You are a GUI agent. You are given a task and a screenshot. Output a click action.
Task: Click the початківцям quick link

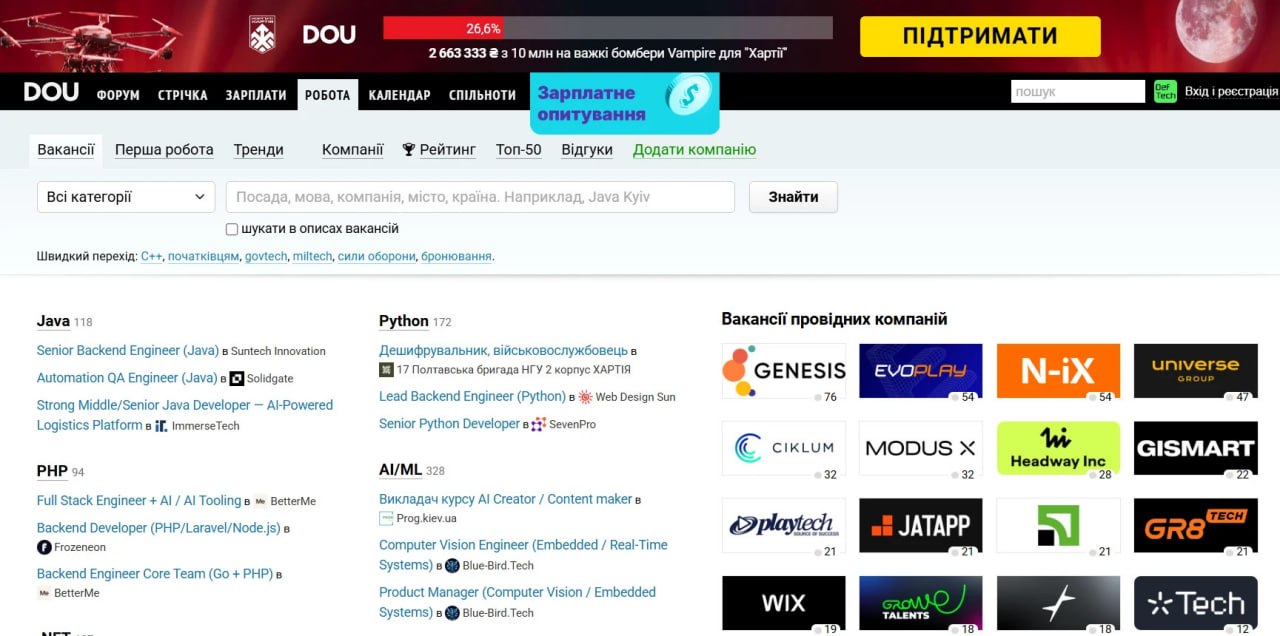[x=204, y=256]
